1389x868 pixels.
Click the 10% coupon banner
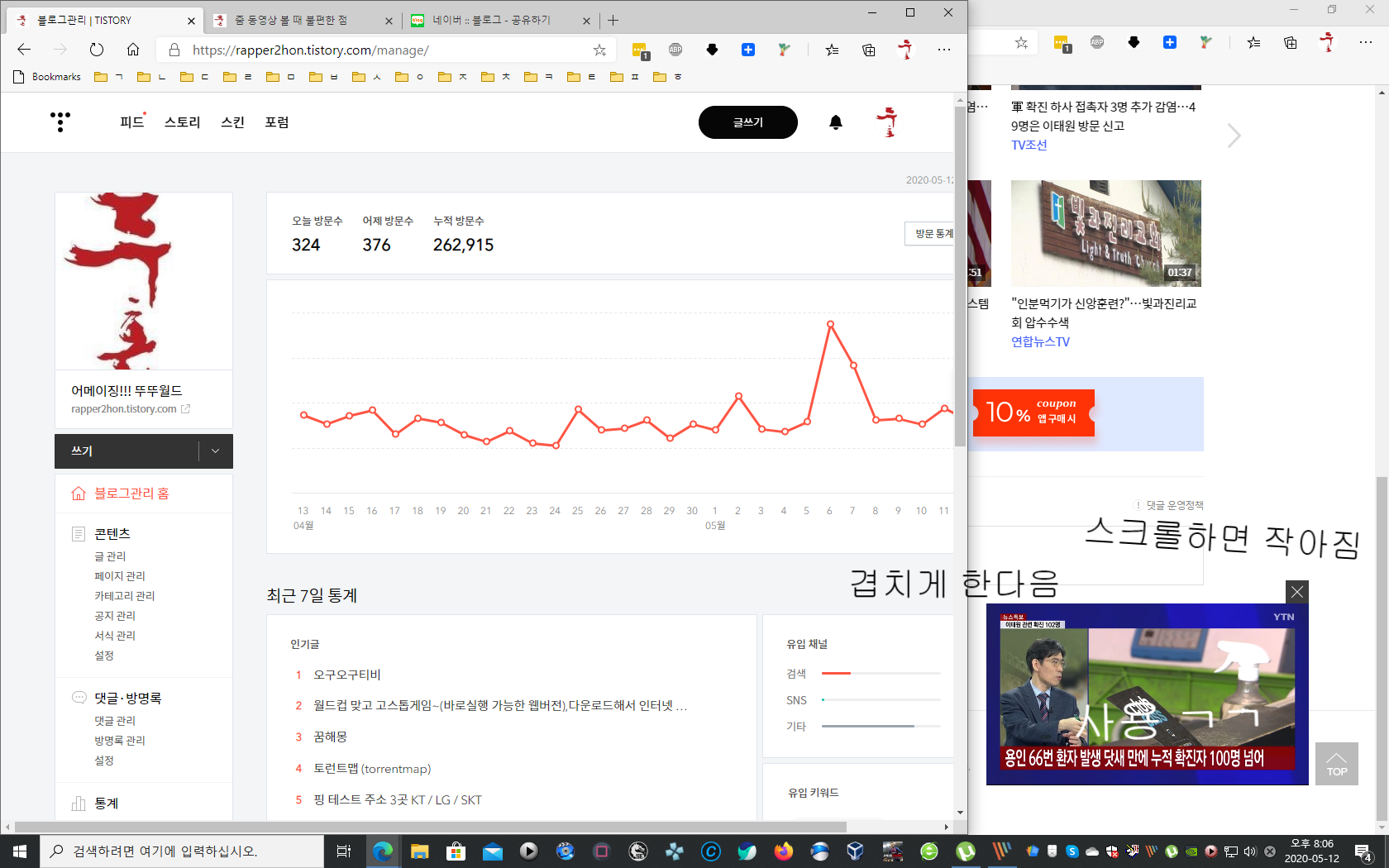(x=1033, y=413)
